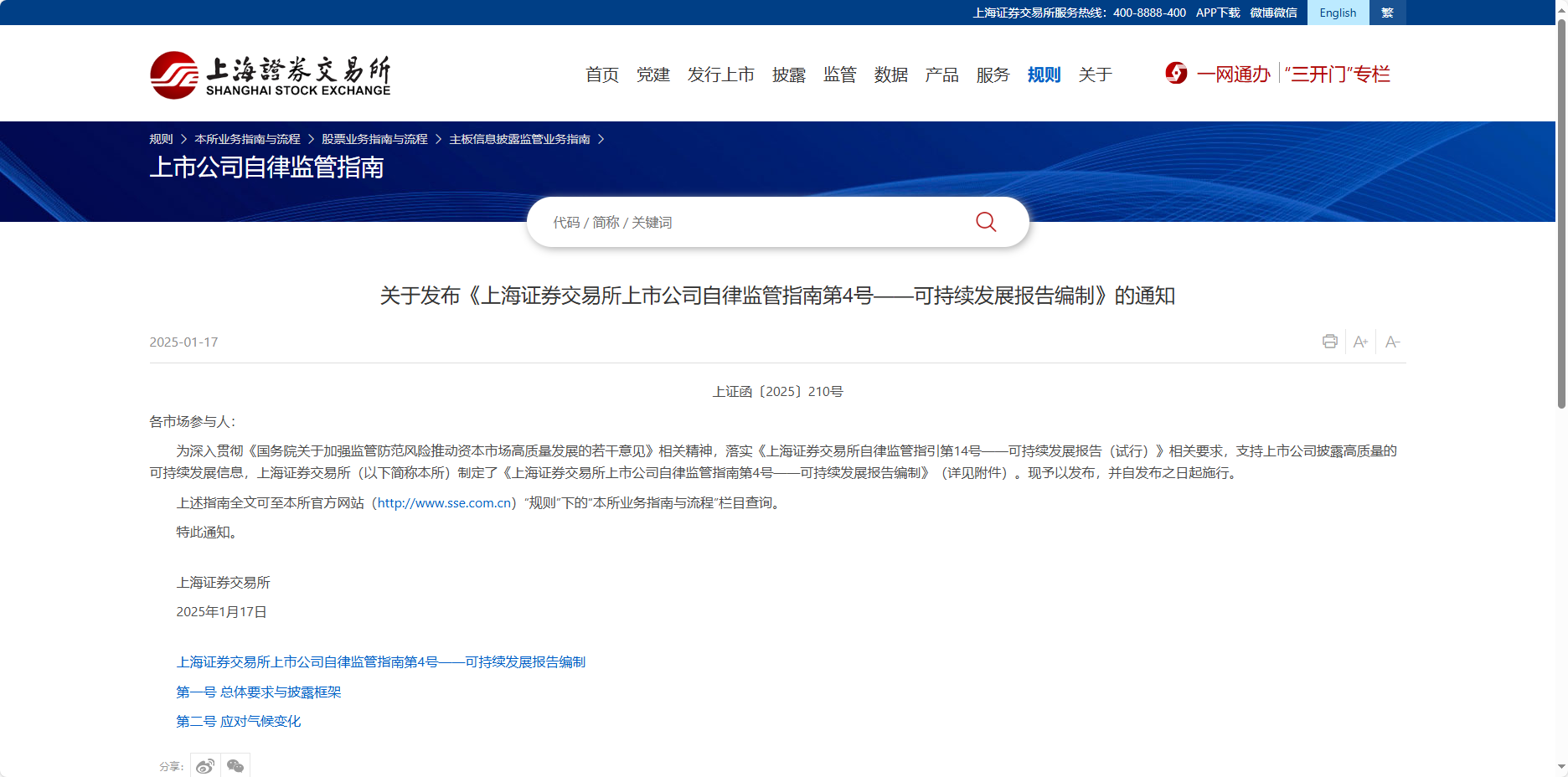Click APP下载 in top bar

(x=1218, y=13)
